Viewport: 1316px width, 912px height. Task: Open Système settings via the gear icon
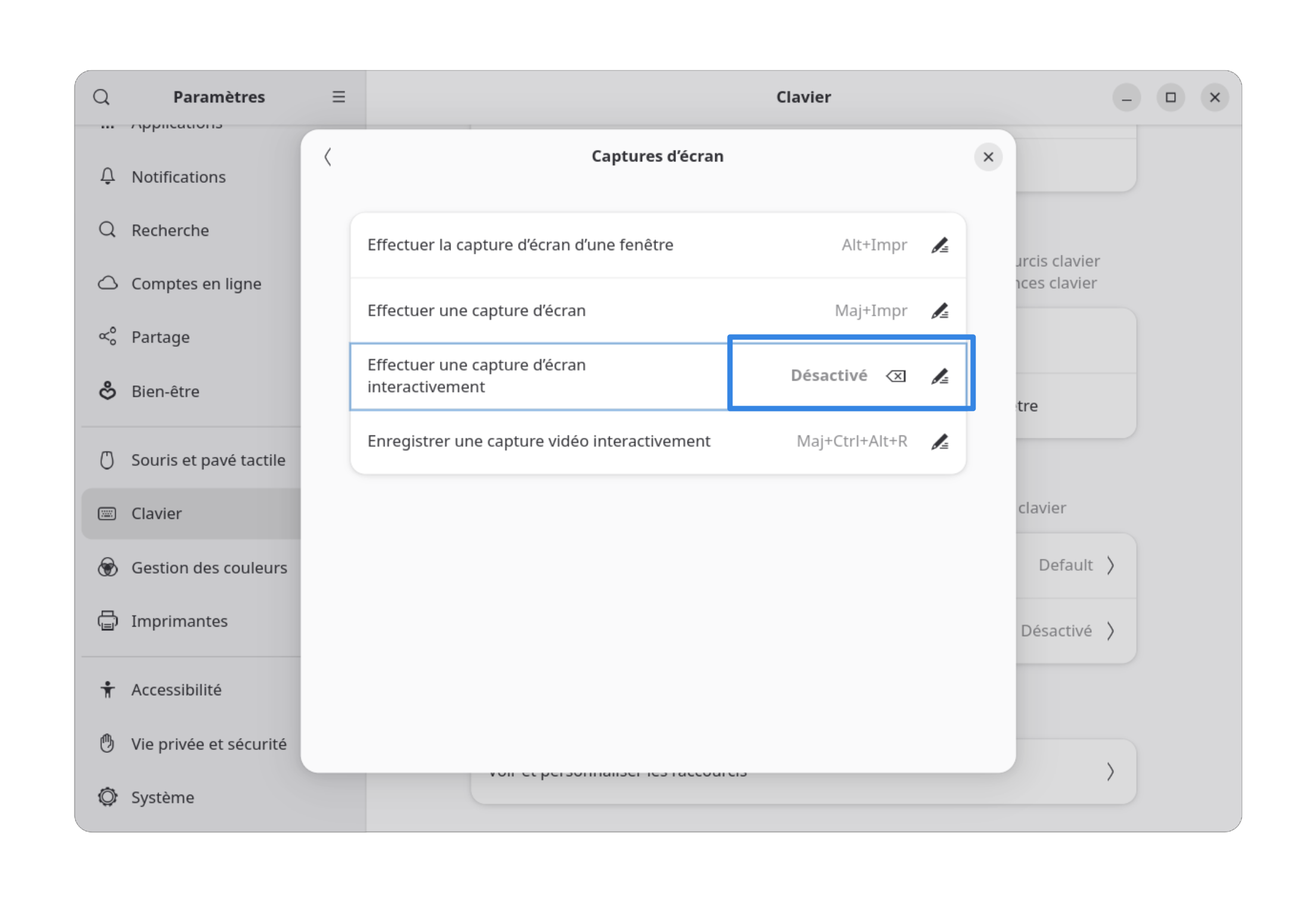pyautogui.click(x=107, y=797)
